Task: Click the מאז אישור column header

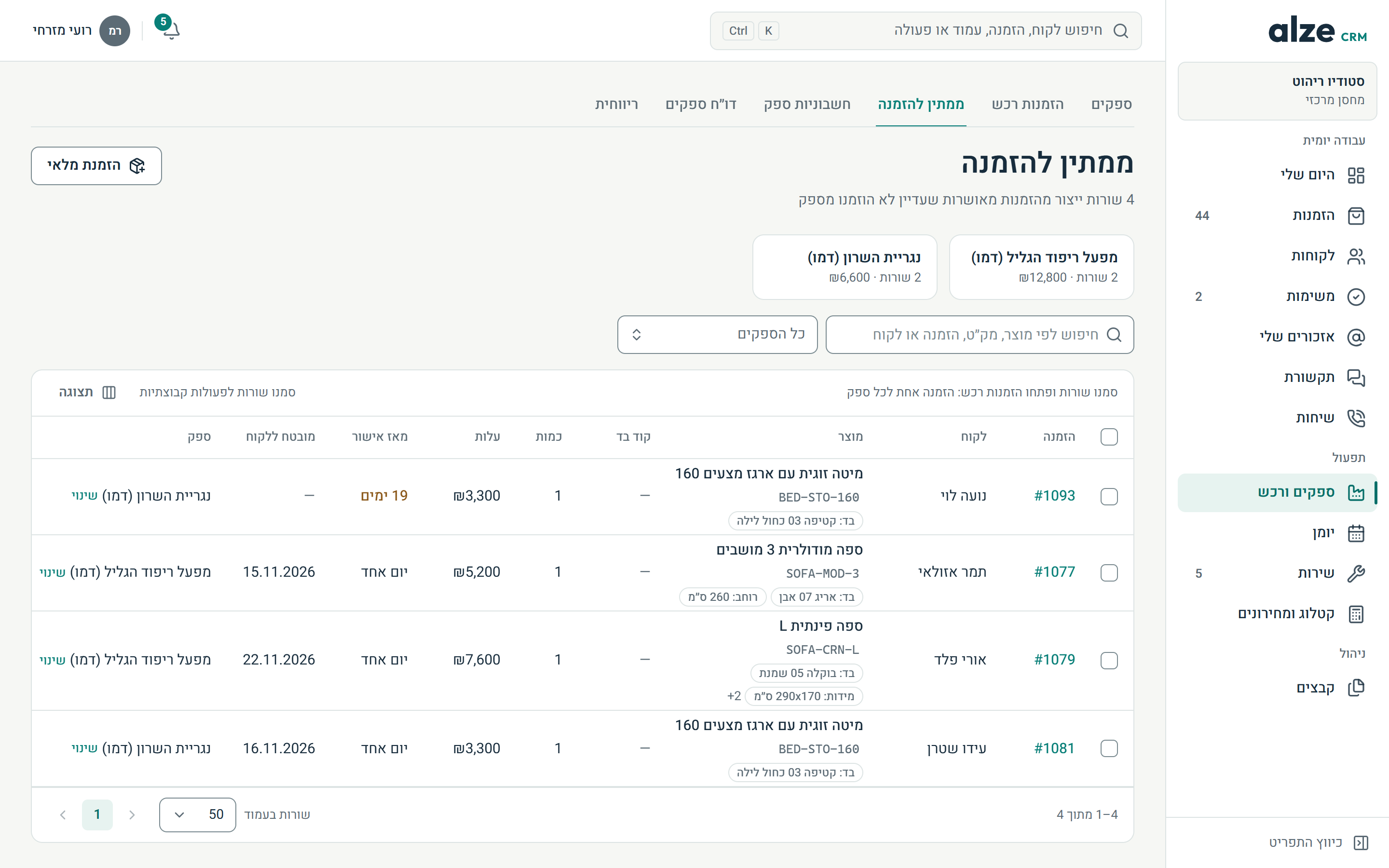Action: 380,437
